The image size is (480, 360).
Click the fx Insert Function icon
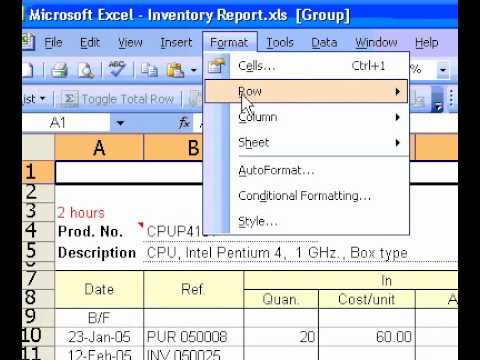point(184,123)
